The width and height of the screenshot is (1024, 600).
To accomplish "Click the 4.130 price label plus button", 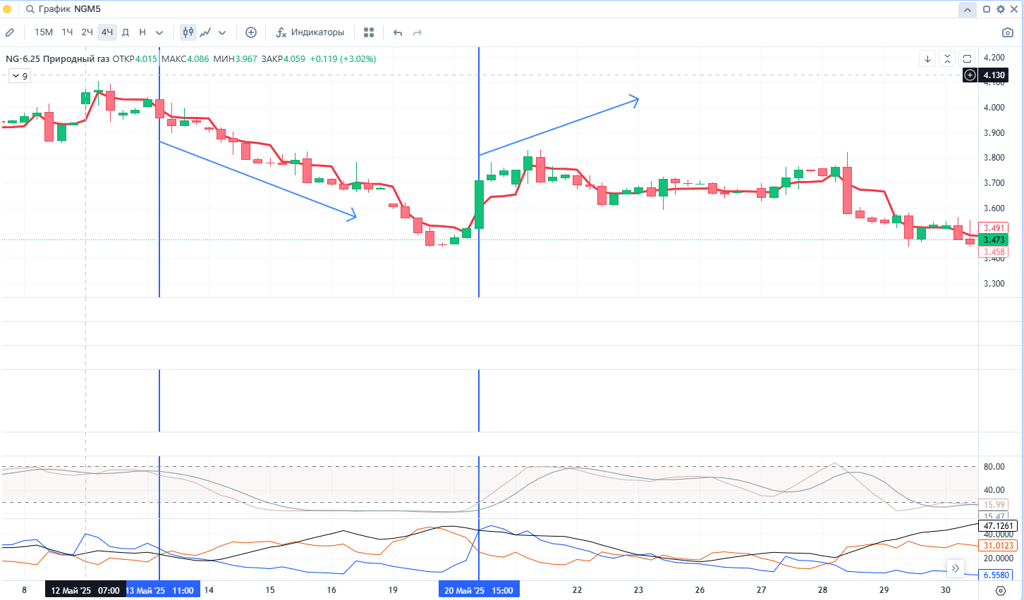I will click(x=970, y=75).
